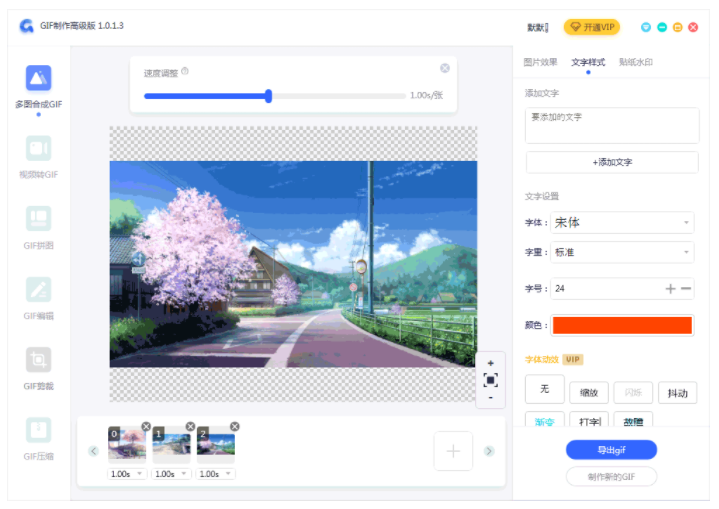
Task: Click the username text in the title bar
Action: click(x=538, y=28)
